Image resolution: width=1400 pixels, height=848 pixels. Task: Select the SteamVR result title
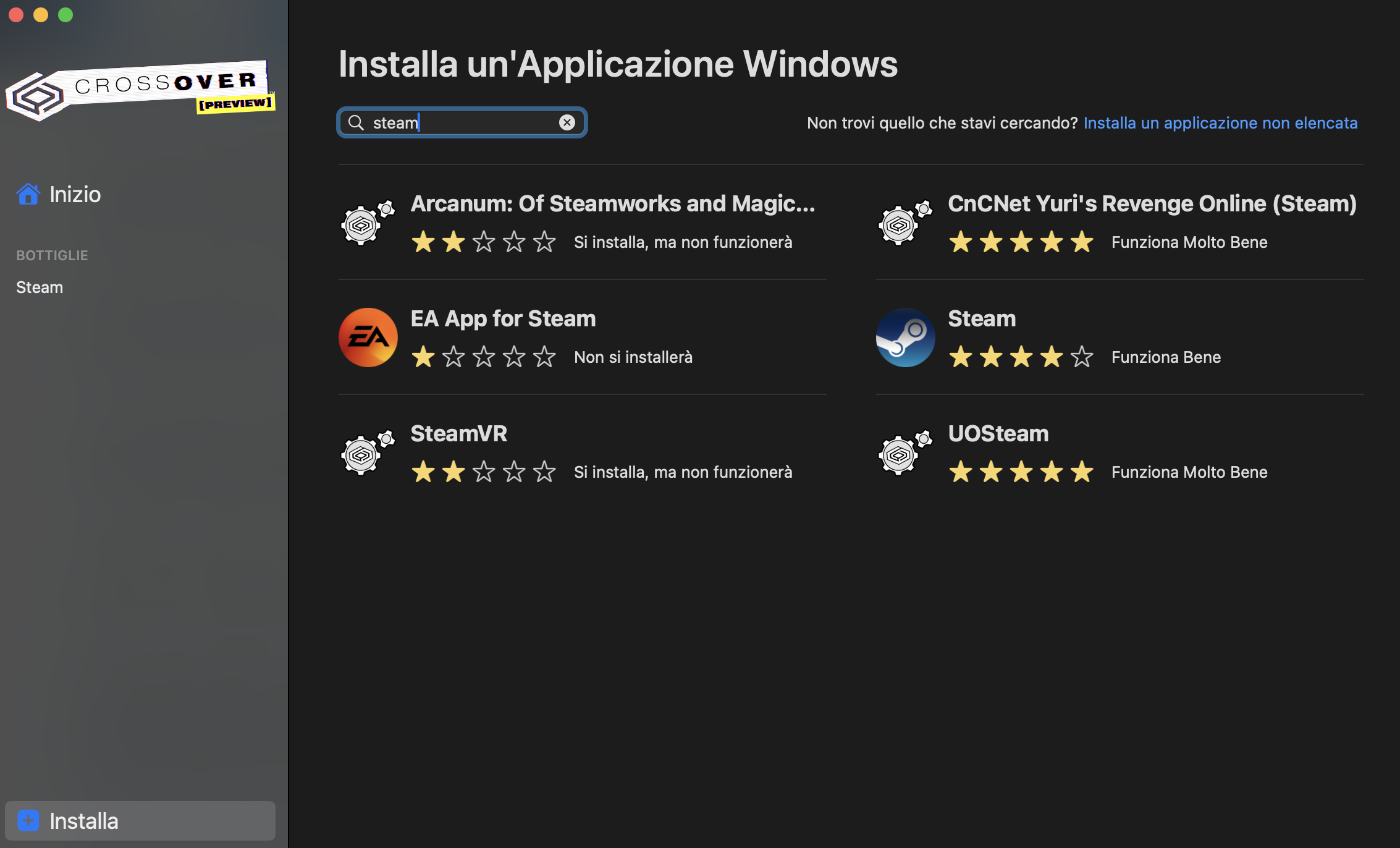[x=458, y=434]
